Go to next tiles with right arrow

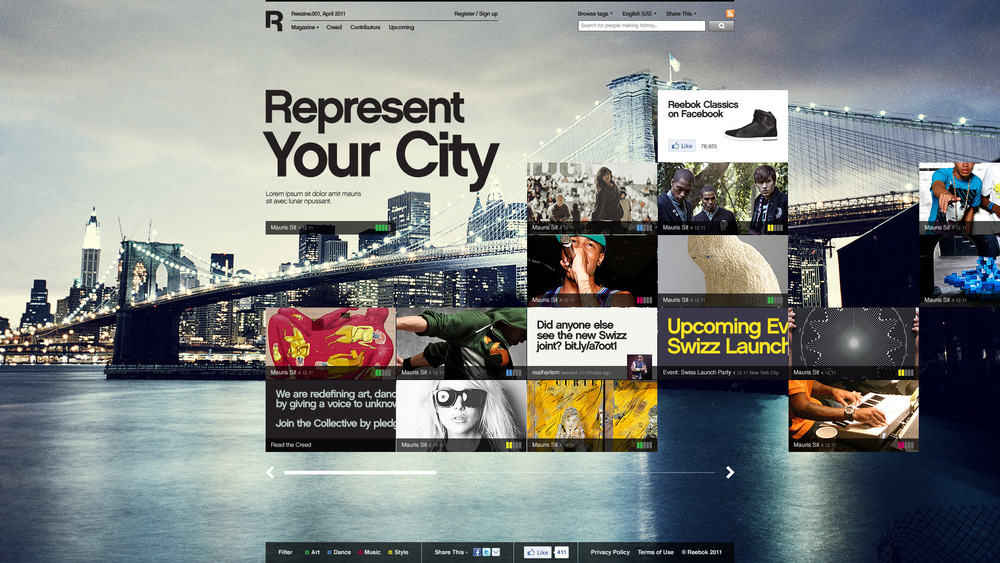coord(730,472)
